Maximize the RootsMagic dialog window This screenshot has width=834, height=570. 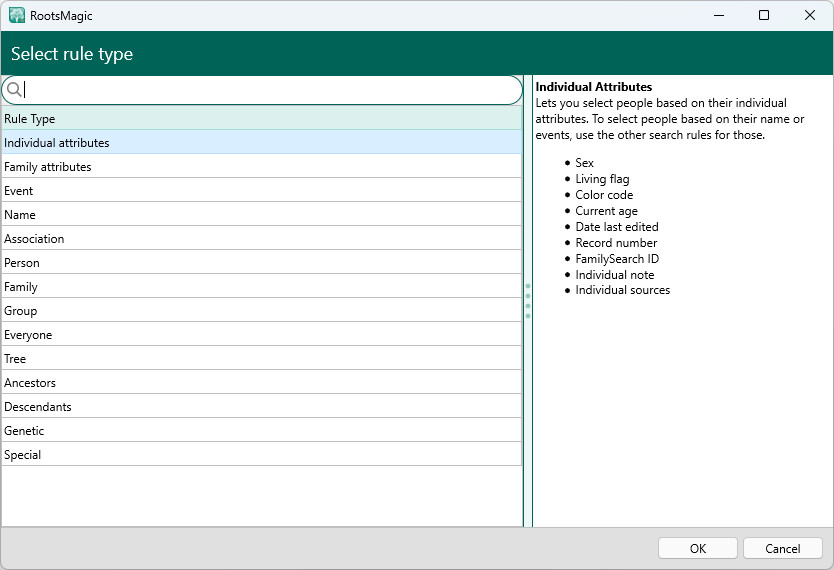point(764,15)
